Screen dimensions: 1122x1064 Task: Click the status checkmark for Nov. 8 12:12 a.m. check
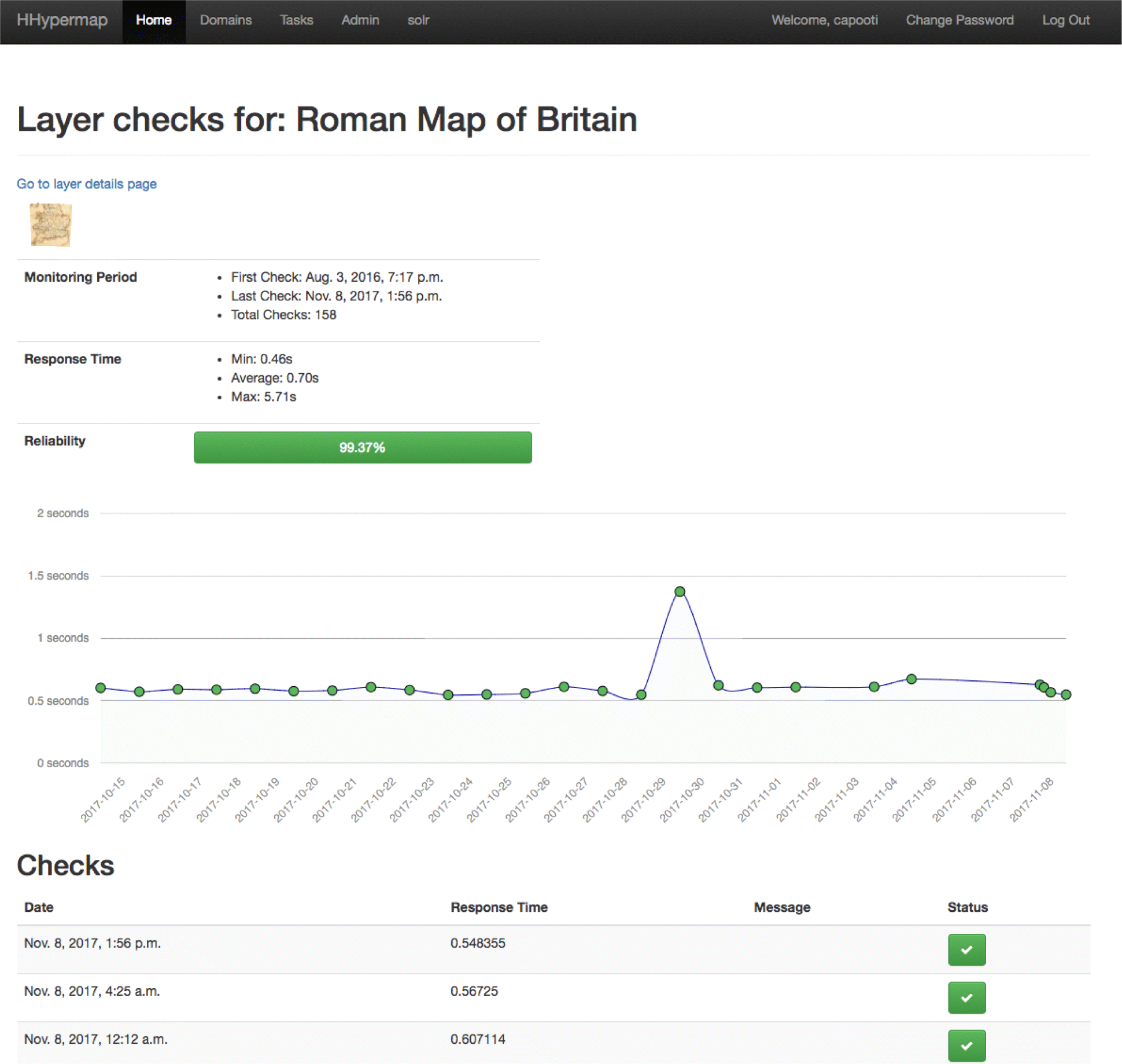coord(966,1045)
